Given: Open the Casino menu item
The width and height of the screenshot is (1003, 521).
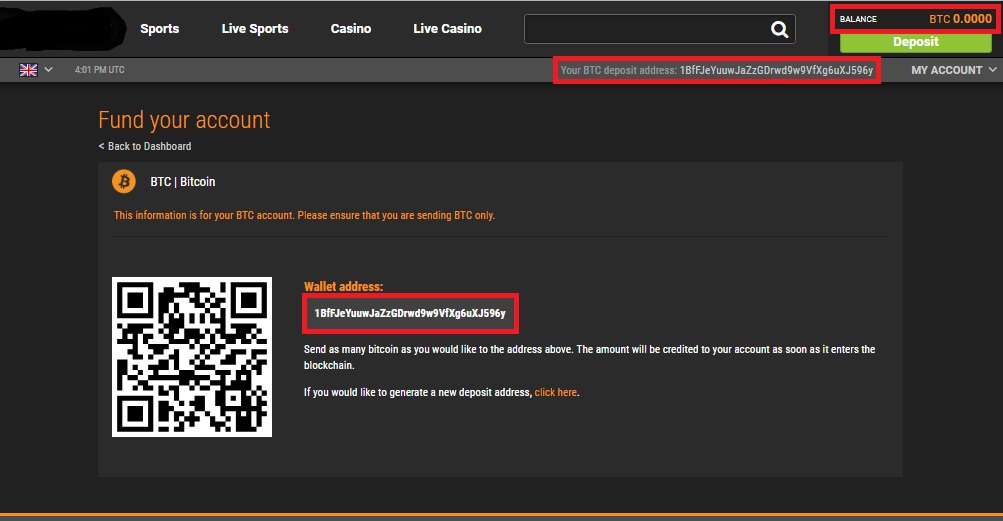Looking at the screenshot, I should (351, 29).
